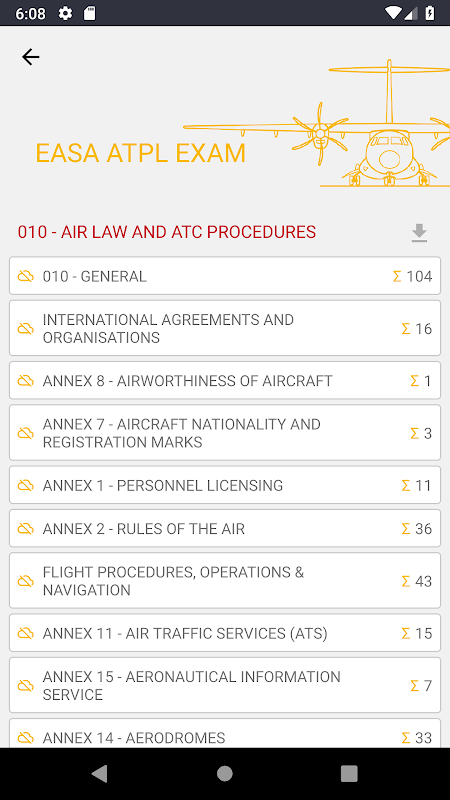Tap the EASA ATPL EXAM title

[x=140, y=153]
